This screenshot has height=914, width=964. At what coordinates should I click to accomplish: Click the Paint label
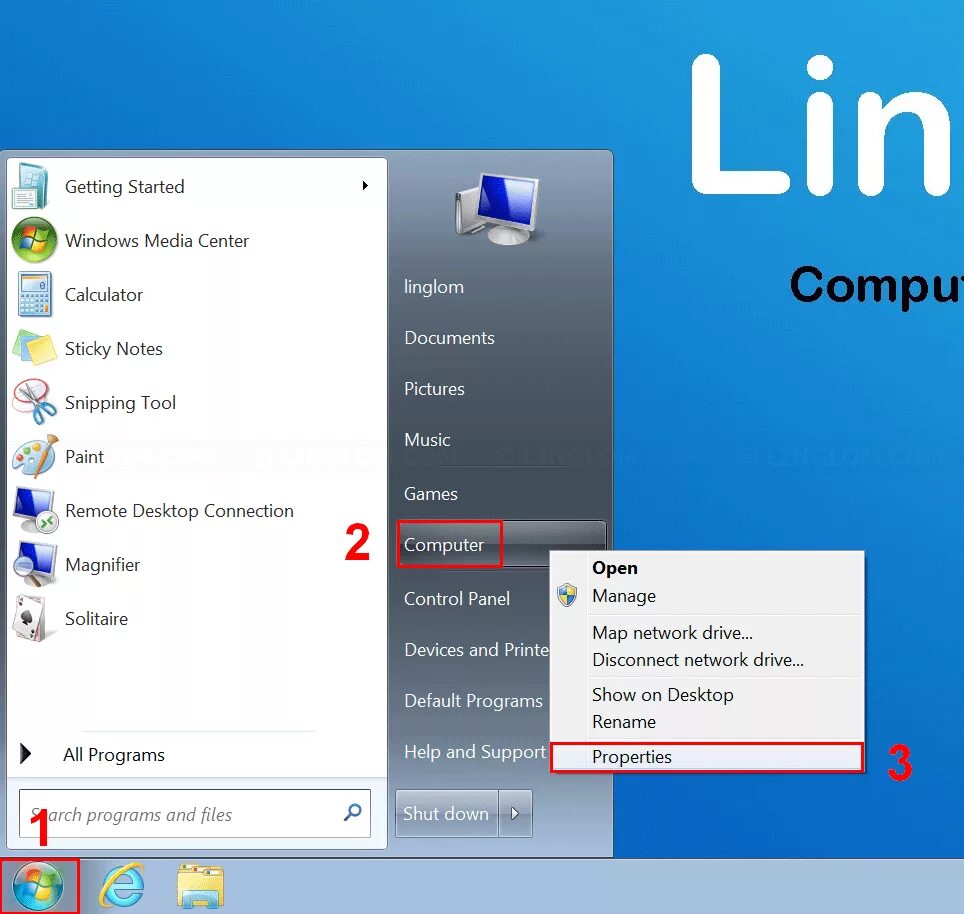pos(84,457)
